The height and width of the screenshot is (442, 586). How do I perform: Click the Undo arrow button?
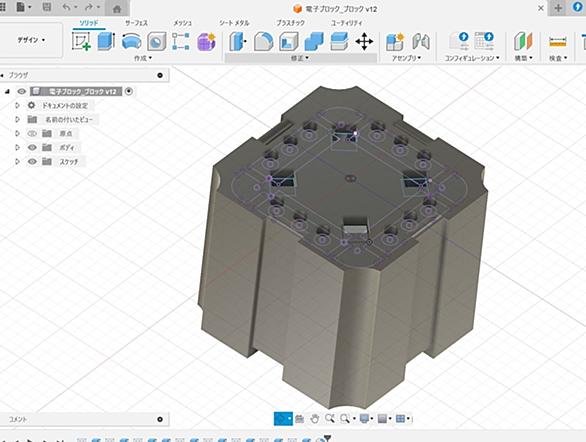(x=67, y=7)
